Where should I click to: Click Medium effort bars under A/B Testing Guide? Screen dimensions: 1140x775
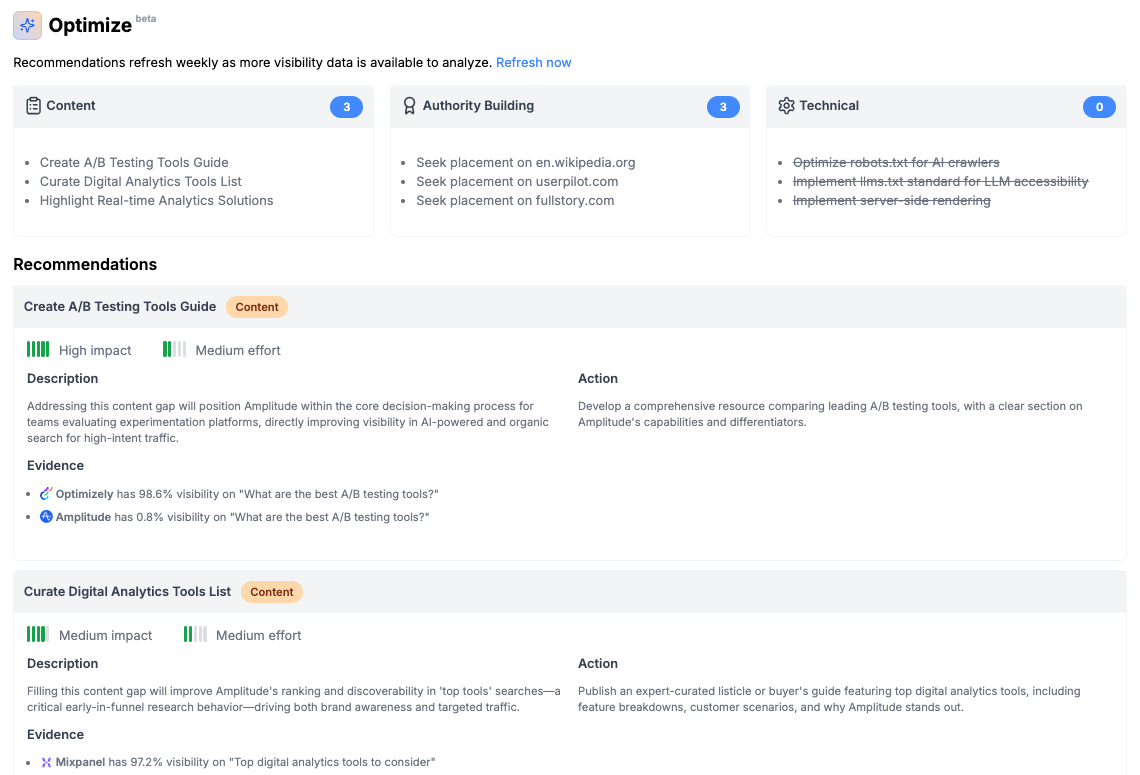point(174,350)
